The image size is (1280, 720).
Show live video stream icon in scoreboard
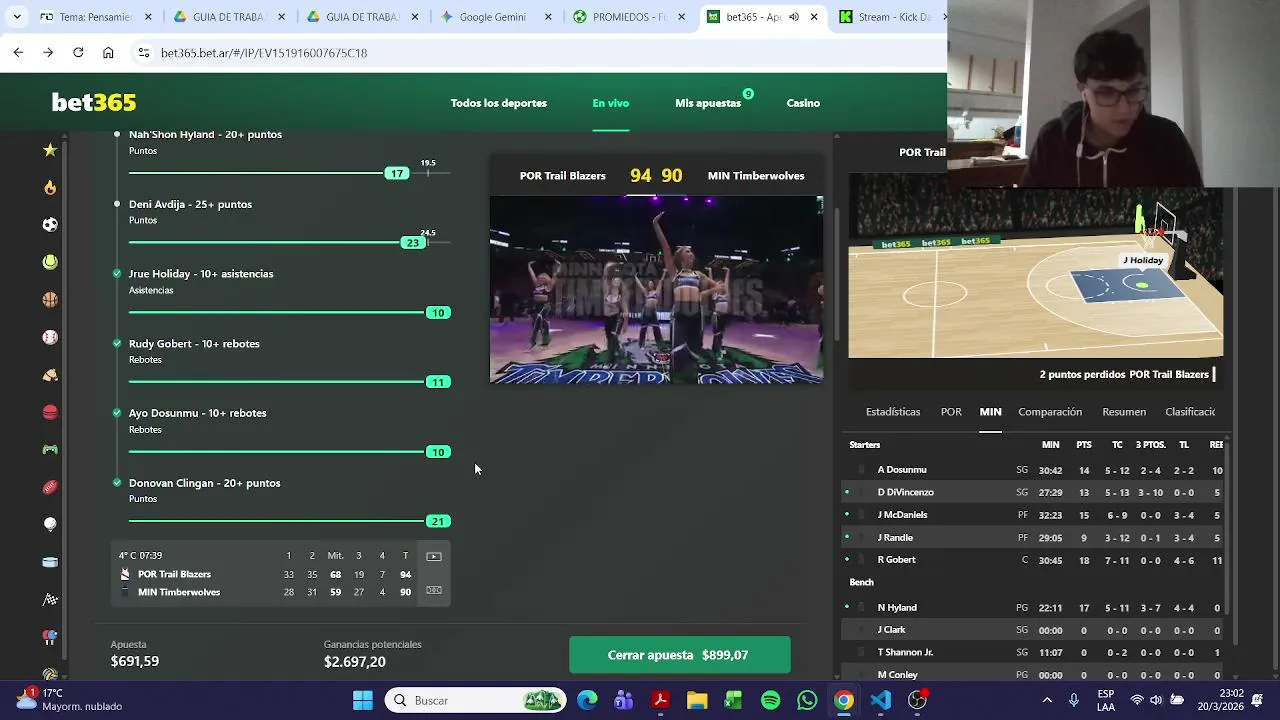(434, 556)
